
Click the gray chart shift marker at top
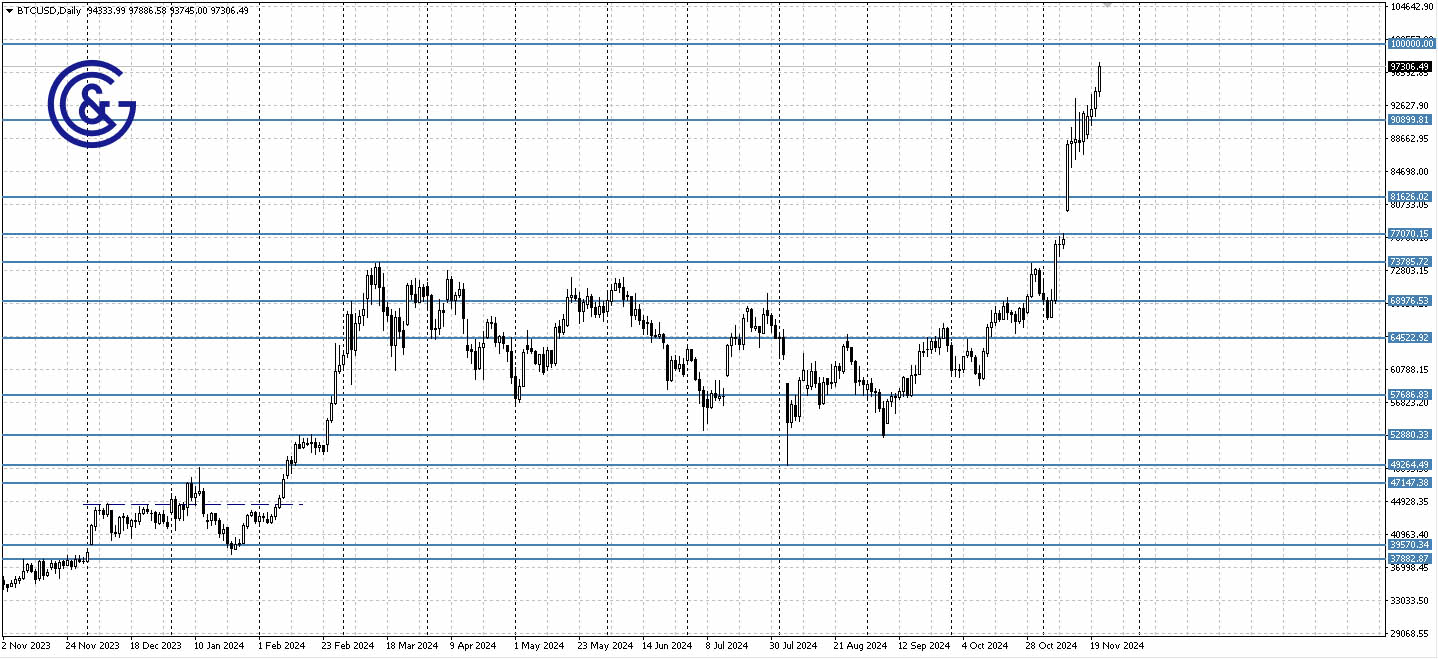point(1107,5)
